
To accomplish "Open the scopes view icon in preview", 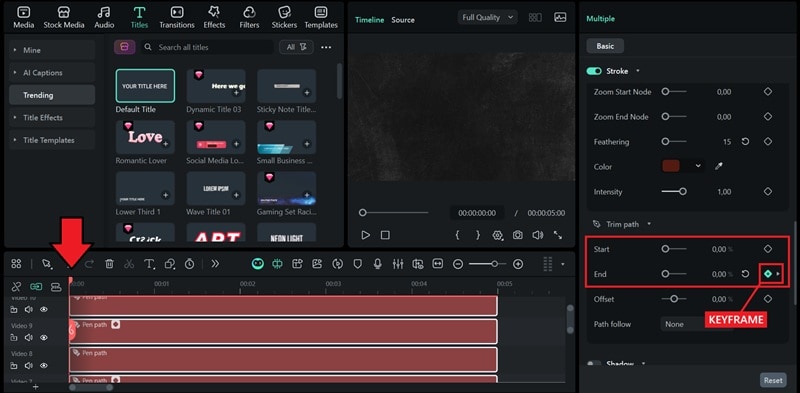I will (x=560, y=17).
